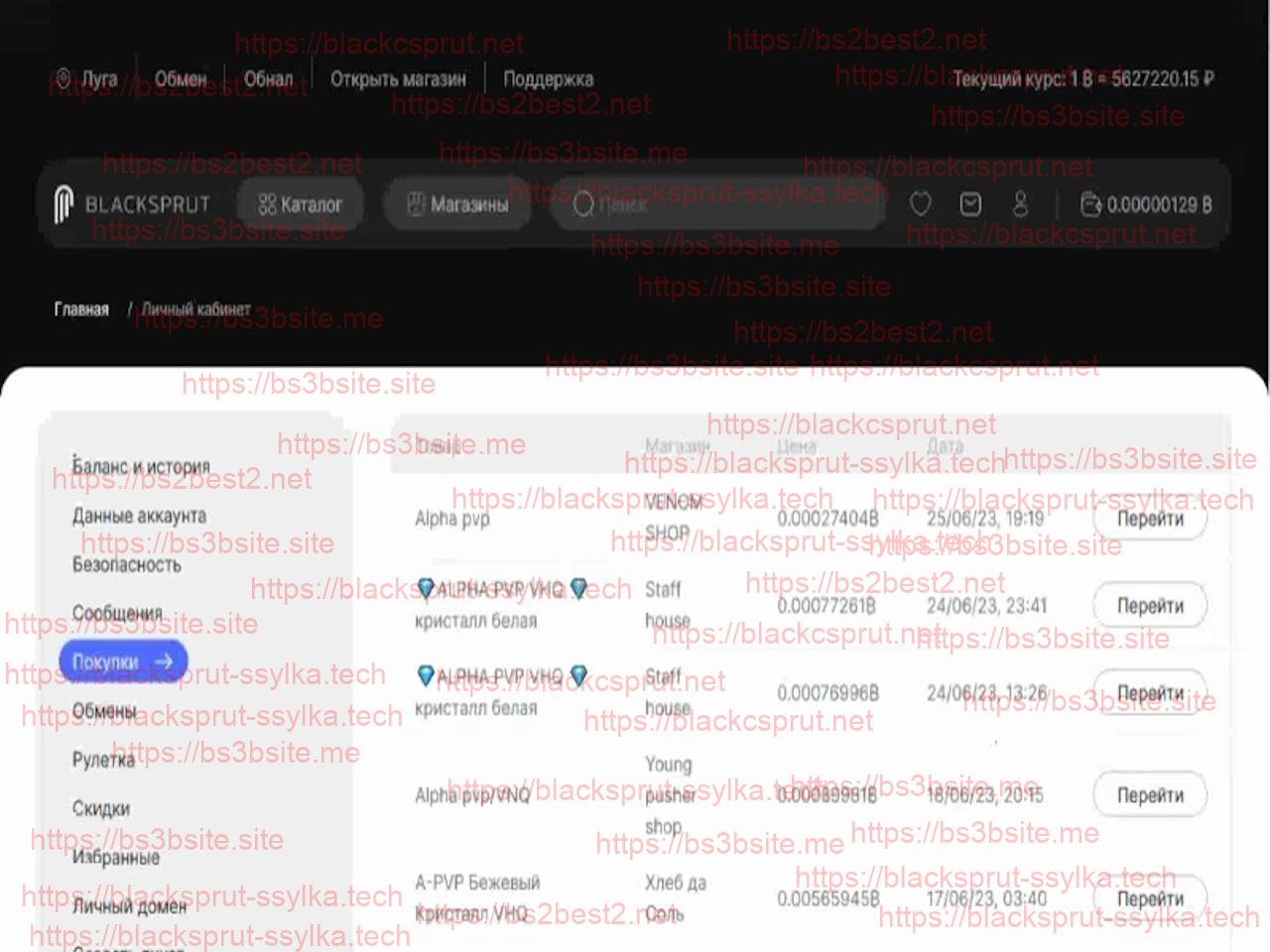The height and width of the screenshot is (952, 1270).
Task: Click the search magnifier icon
Action: 583,204
